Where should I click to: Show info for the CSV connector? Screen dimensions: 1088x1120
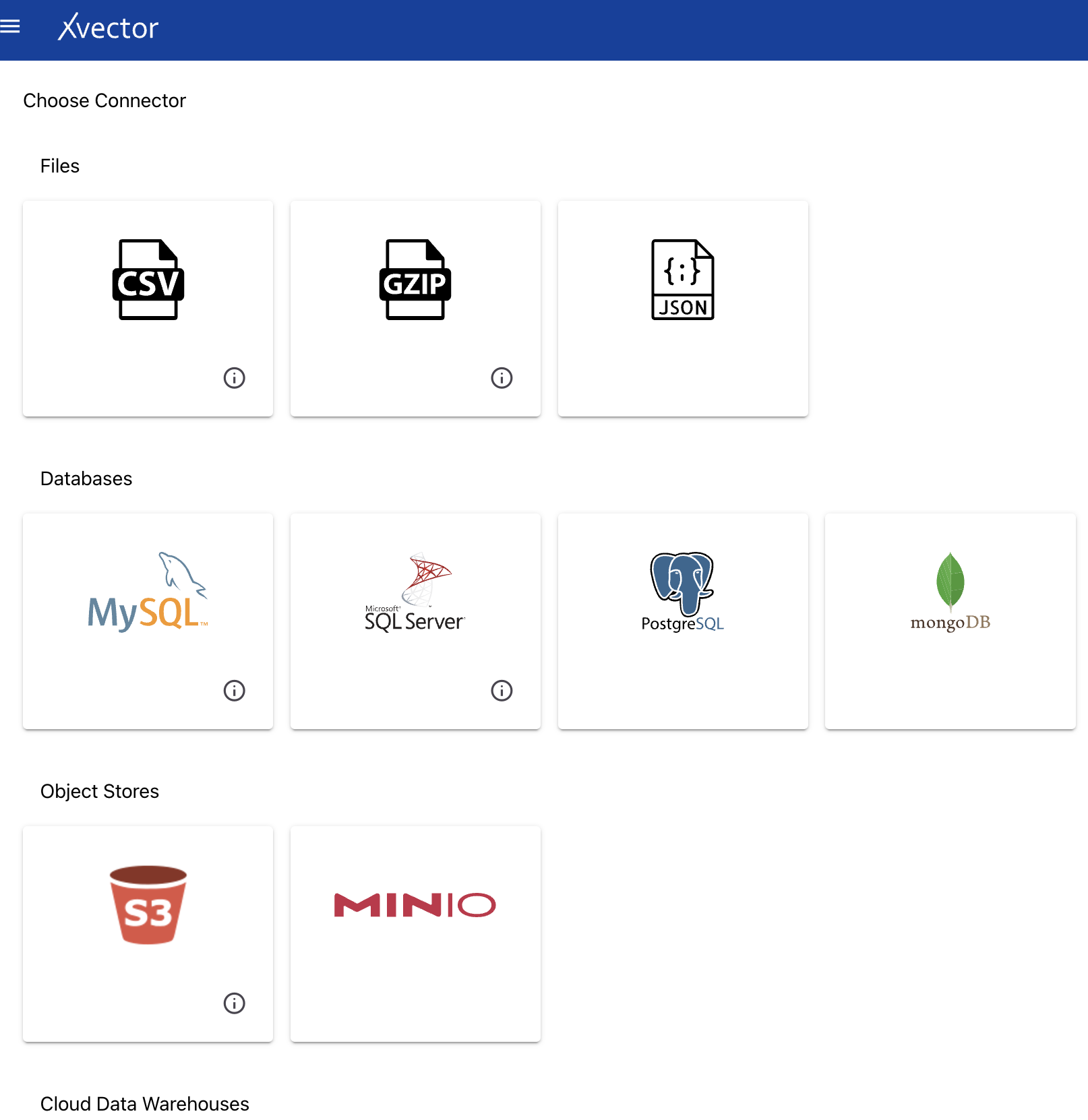pyautogui.click(x=234, y=378)
